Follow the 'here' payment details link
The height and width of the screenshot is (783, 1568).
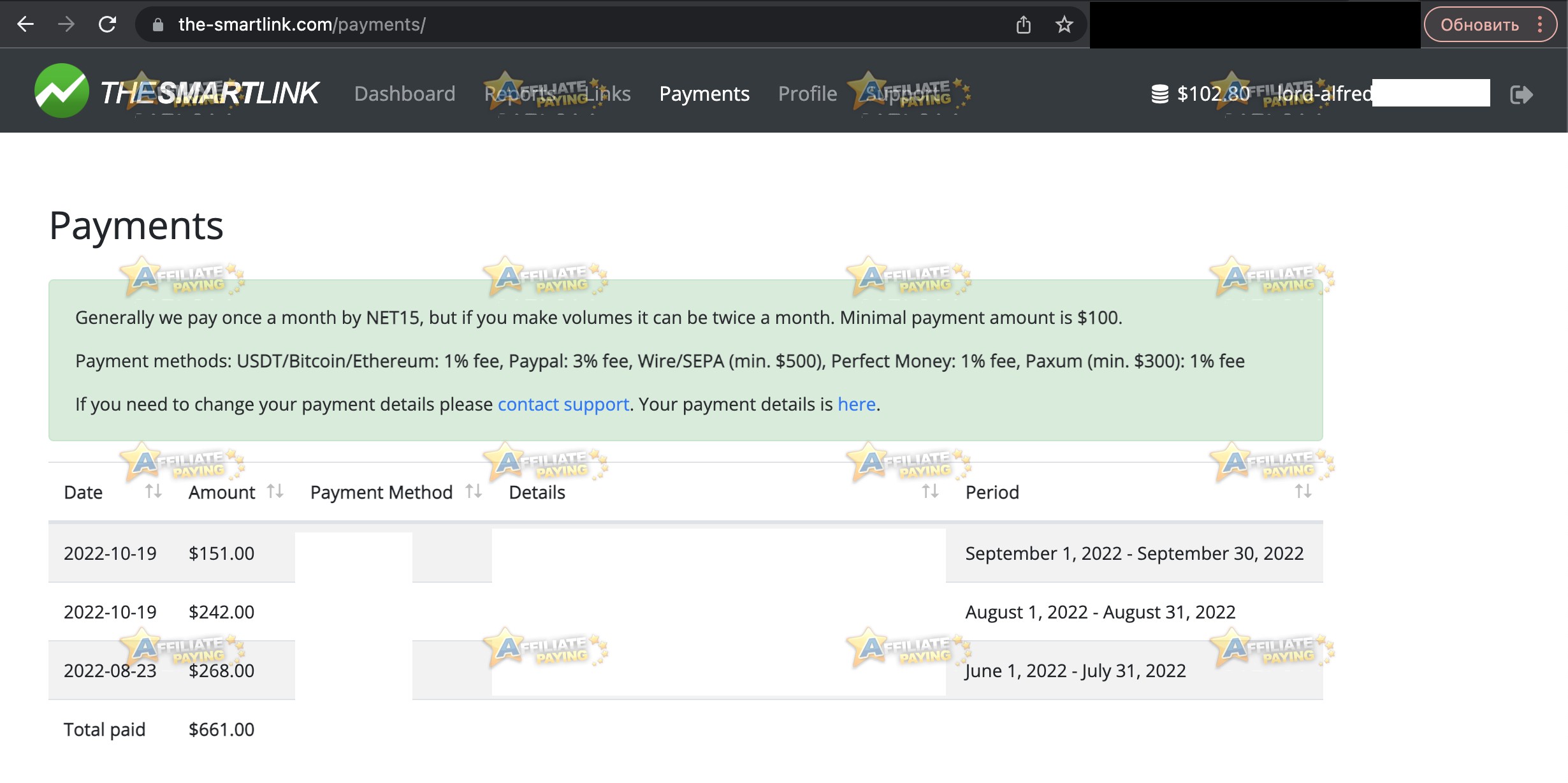tap(857, 404)
